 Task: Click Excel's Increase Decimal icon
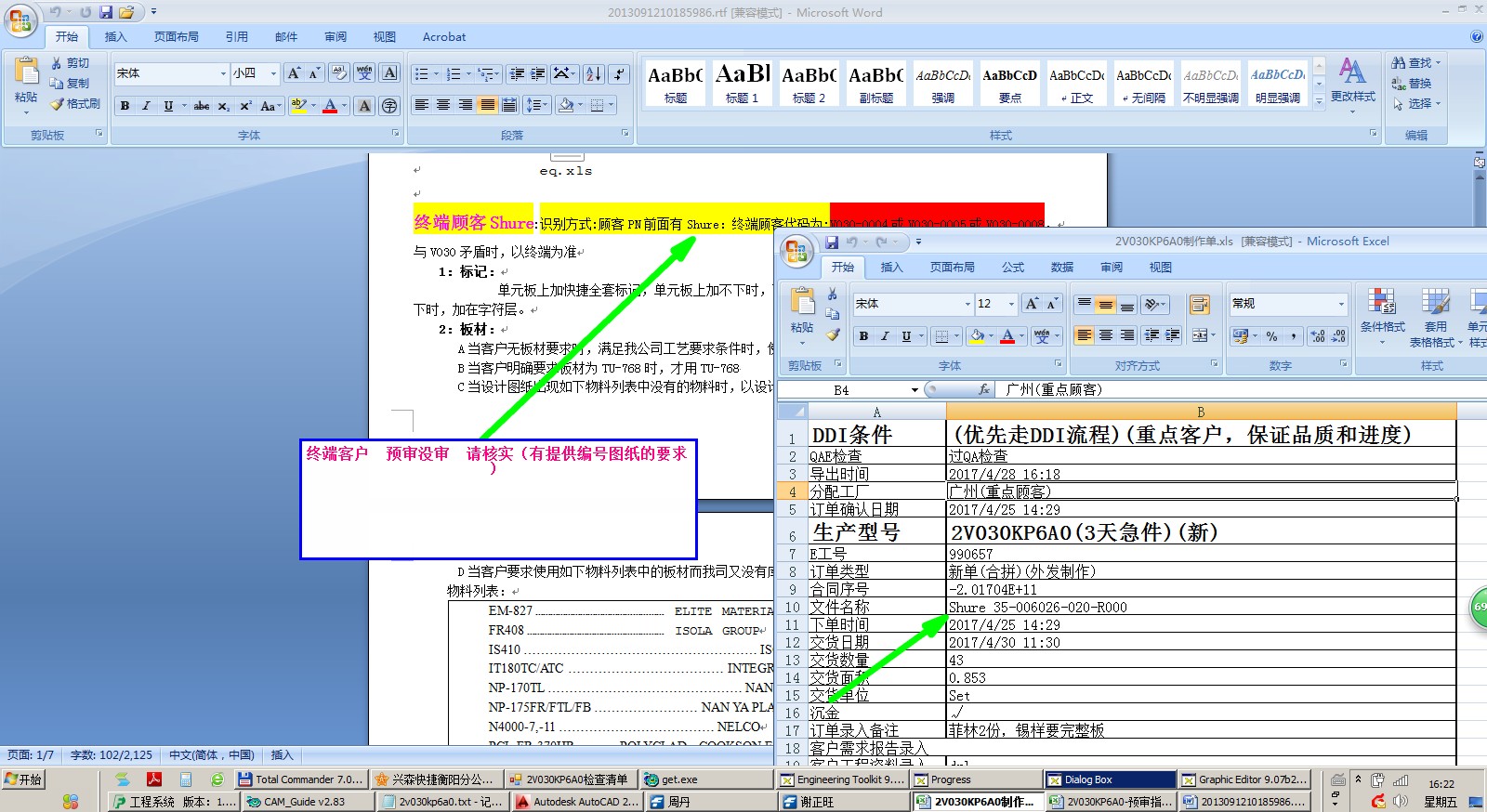(x=1317, y=336)
